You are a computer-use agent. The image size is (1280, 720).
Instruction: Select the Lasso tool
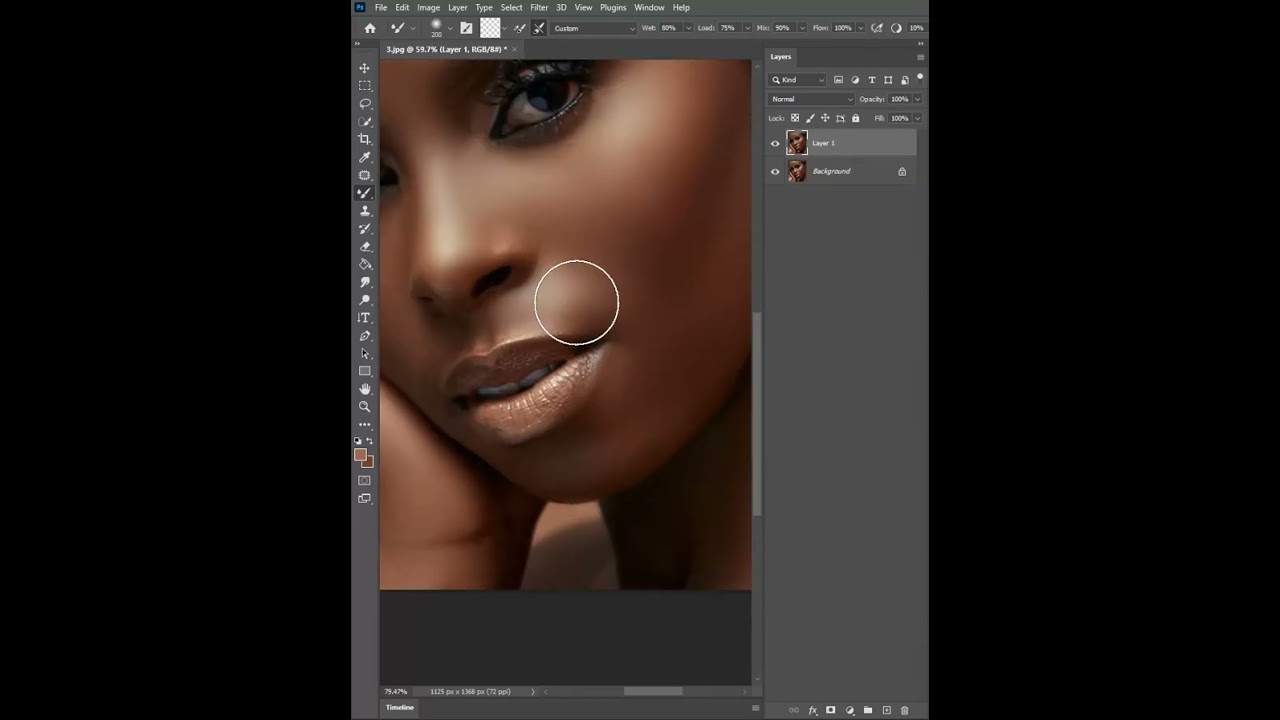click(x=365, y=104)
